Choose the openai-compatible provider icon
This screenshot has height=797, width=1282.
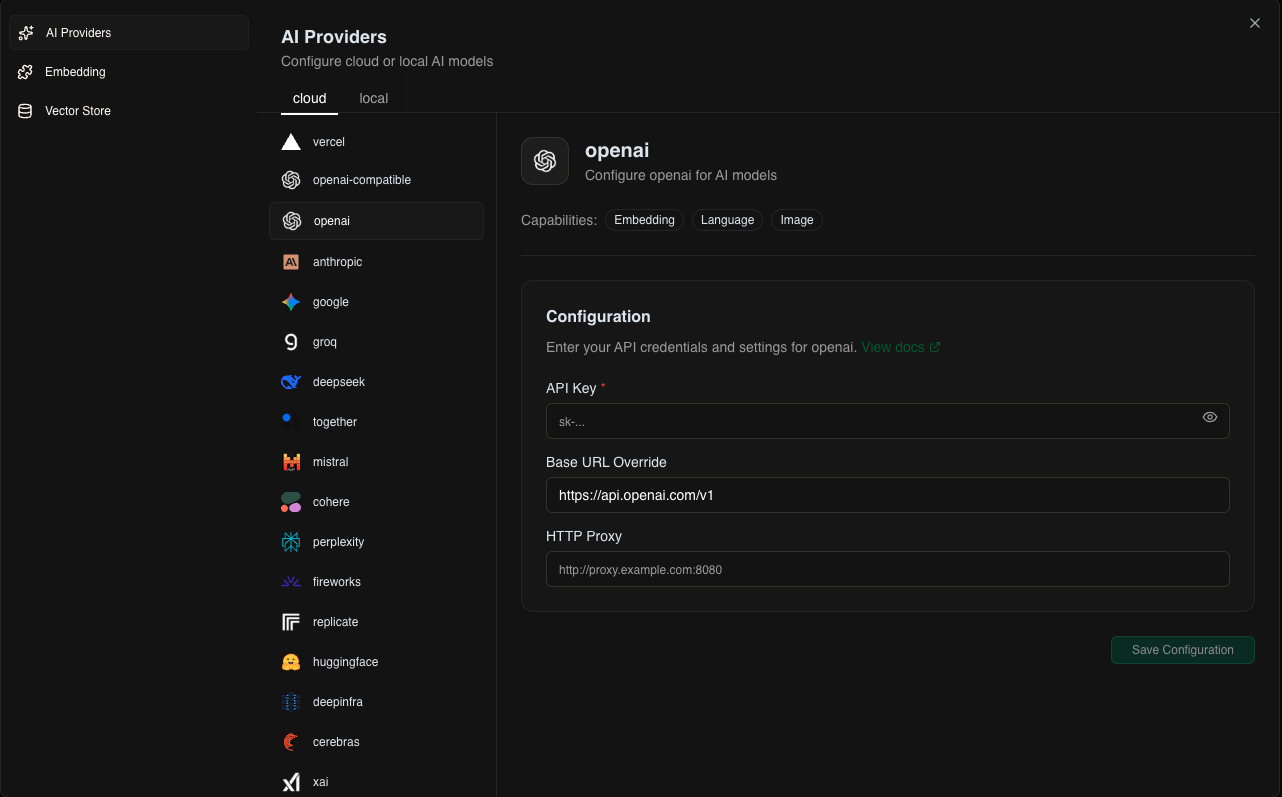pos(291,180)
